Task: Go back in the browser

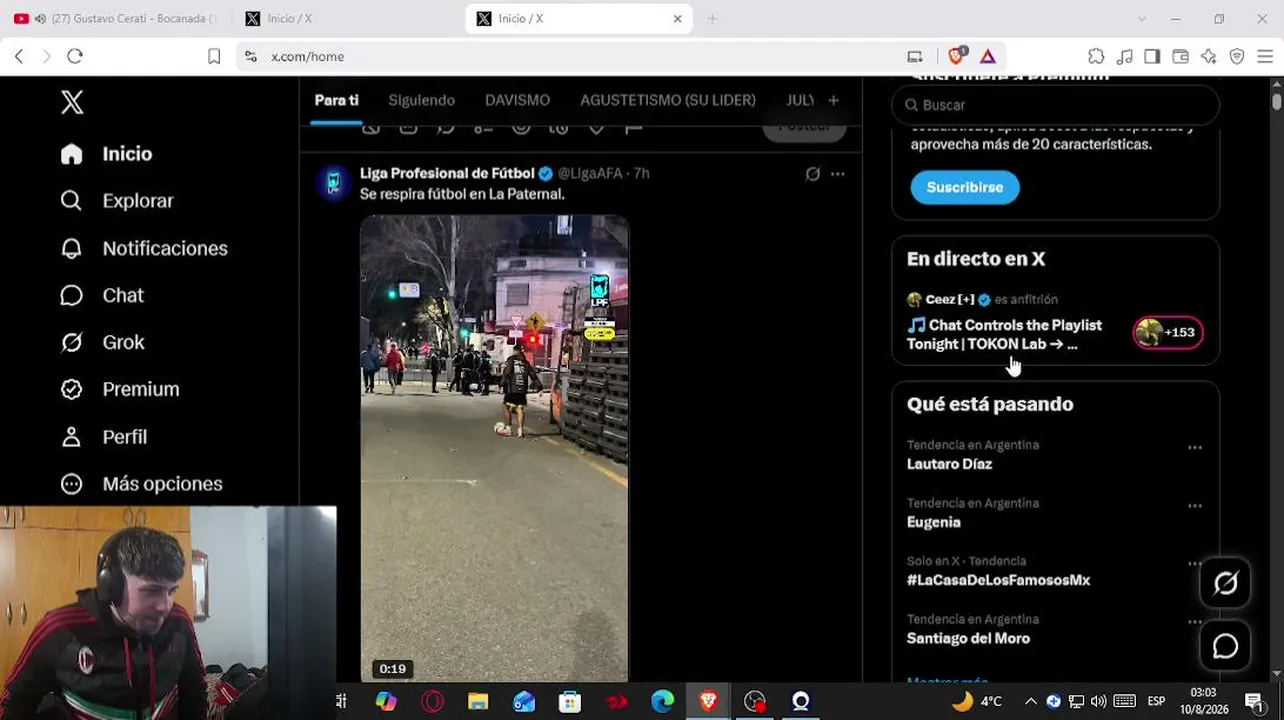Action: pyautogui.click(x=19, y=57)
